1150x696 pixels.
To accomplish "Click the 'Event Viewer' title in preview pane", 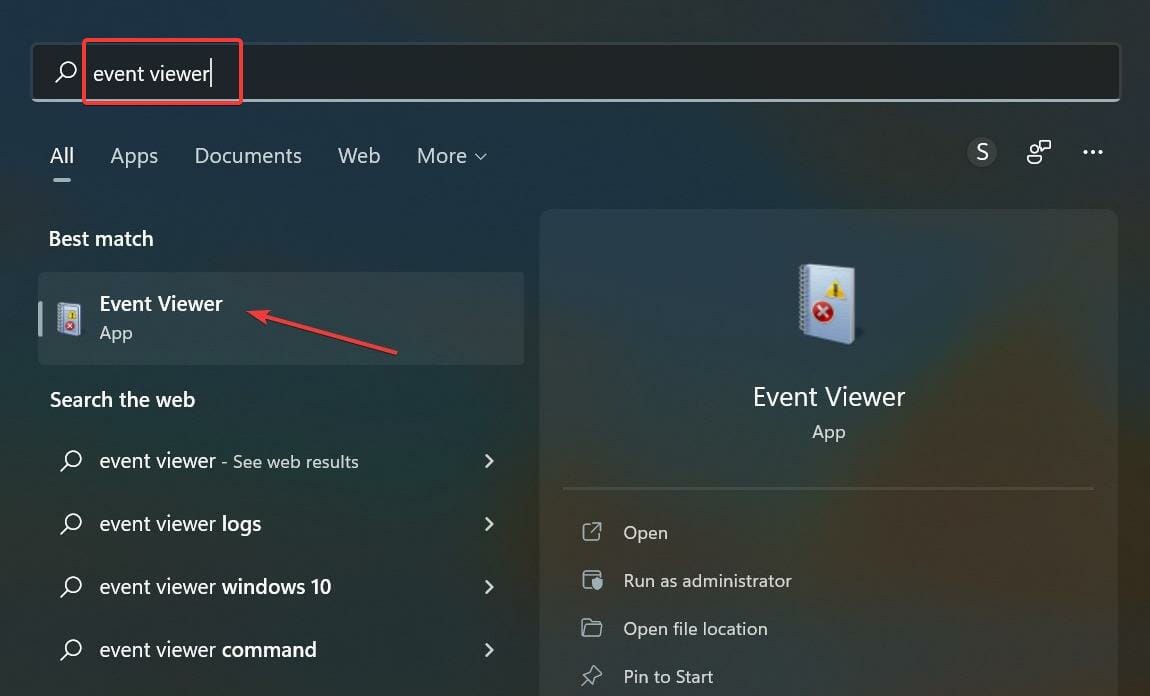I will [x=829, y=397].
